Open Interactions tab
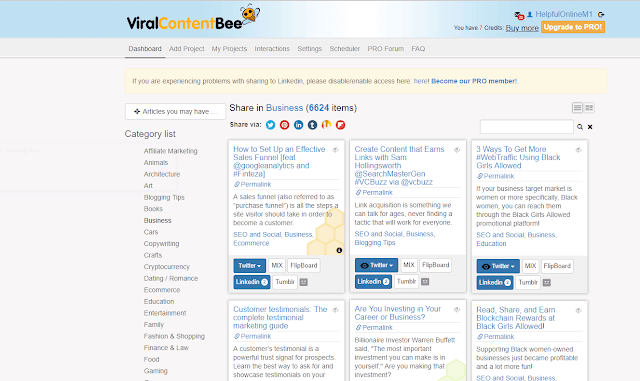Viewport: 640px width, 381px height. tap(272, 49)
